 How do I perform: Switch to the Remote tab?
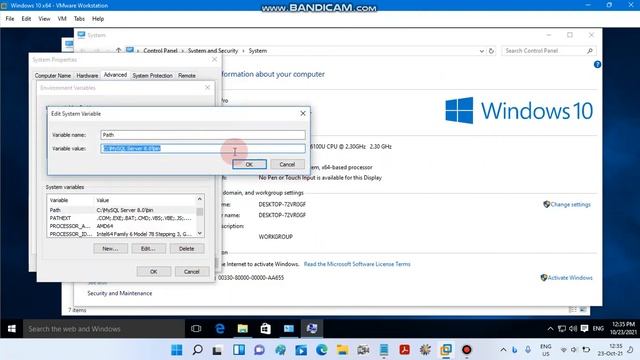[187, 76]
